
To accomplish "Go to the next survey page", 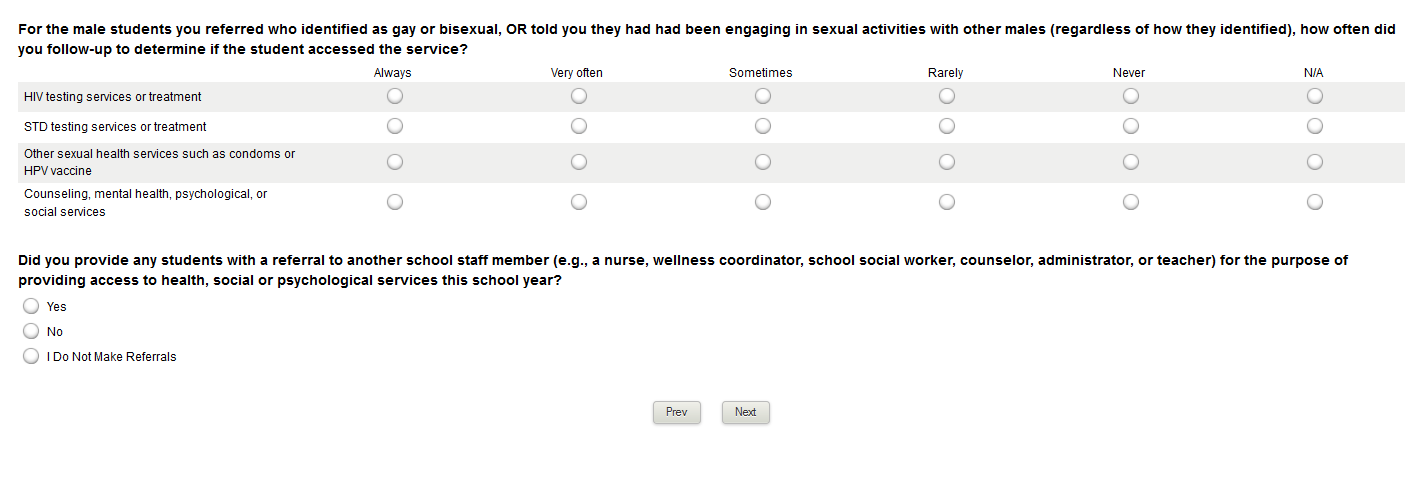I will (x=746, y=412).
